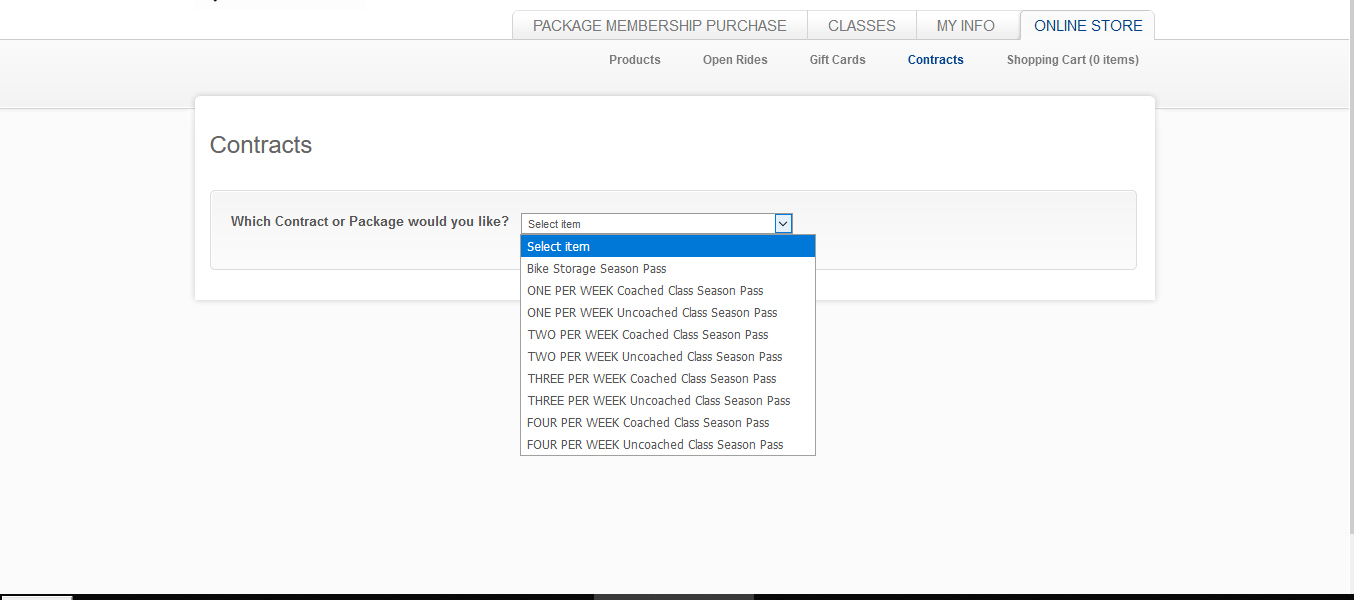The width and height of the screenshot is (1354, 600).
Task: Choose TWO PER WEEK Coached Class Season Pass
Action: [x=667, y=335]
